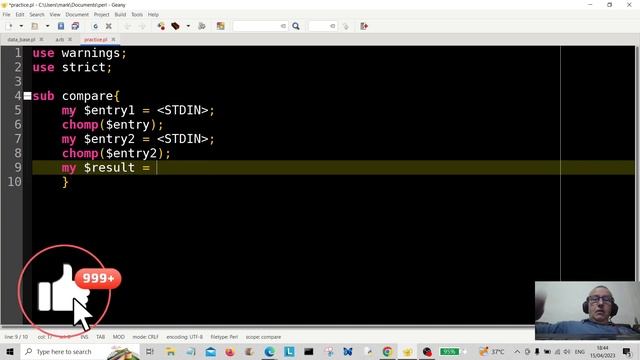Open the Search menu

[x=37, y=14]
